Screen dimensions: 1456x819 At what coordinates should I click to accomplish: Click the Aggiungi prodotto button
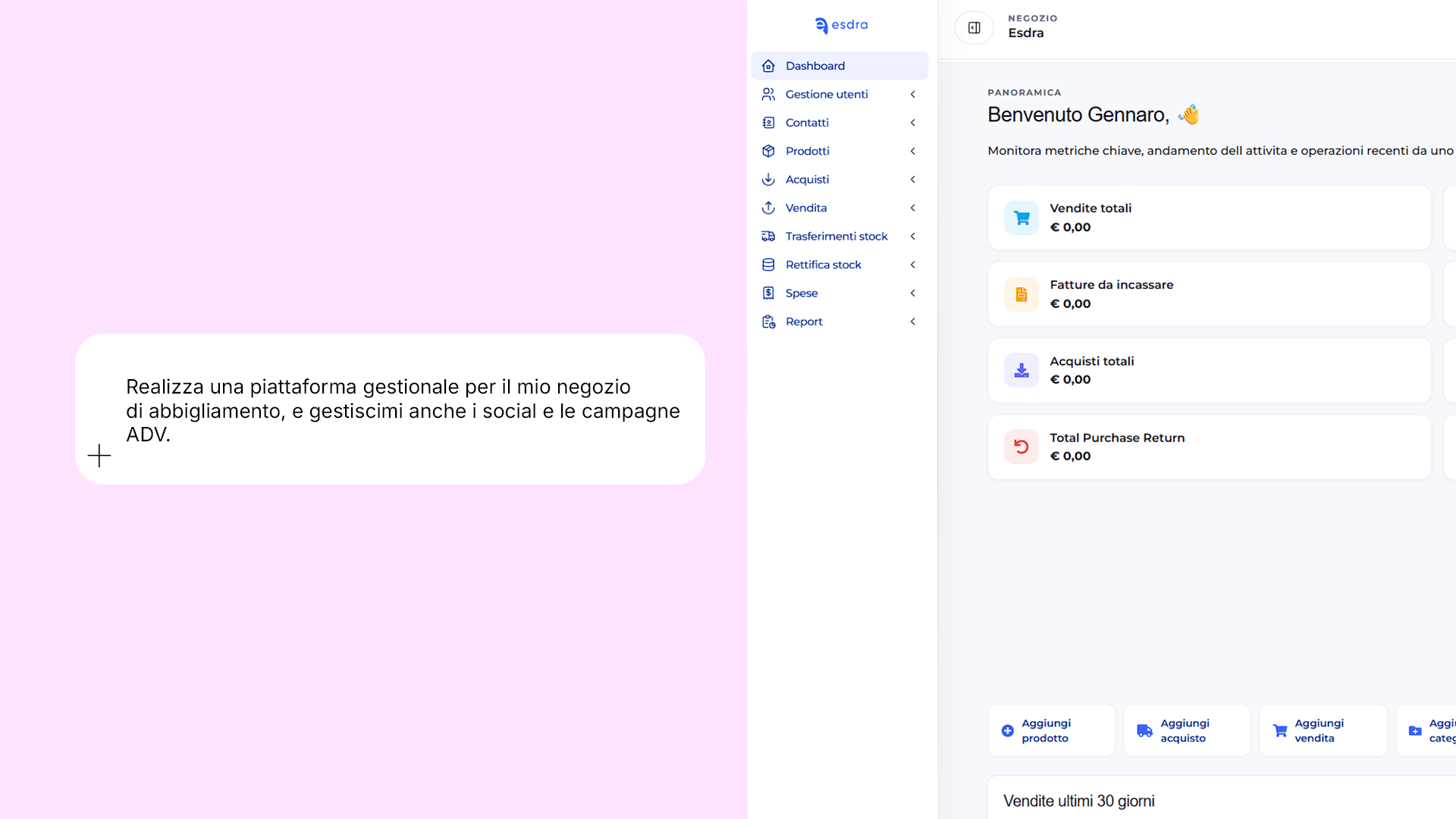tap(1051, 730)
